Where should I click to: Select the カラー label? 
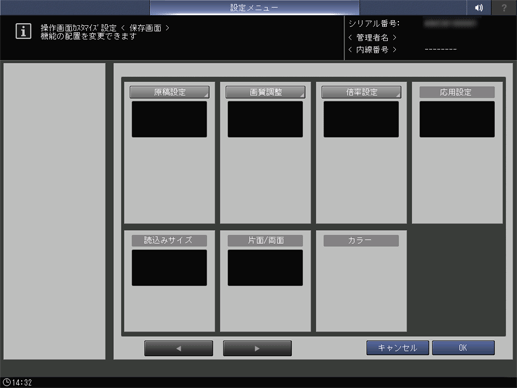(361, 240)
